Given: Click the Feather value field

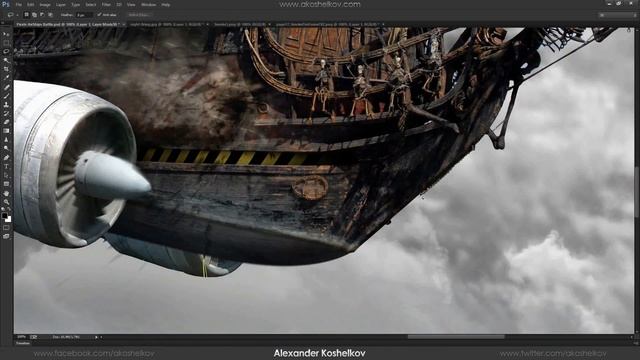Looking at the screenshot, I should [84, 15].
